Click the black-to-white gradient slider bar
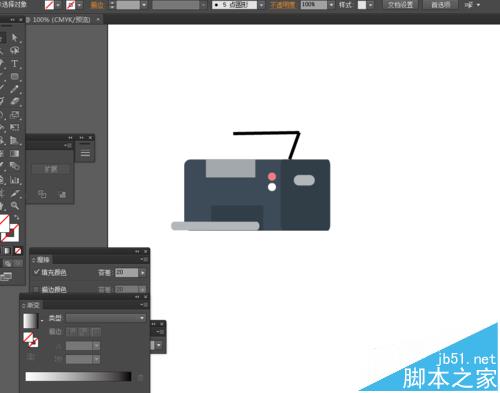The height and width of the screenshot is (393, 500). point(78,377)
